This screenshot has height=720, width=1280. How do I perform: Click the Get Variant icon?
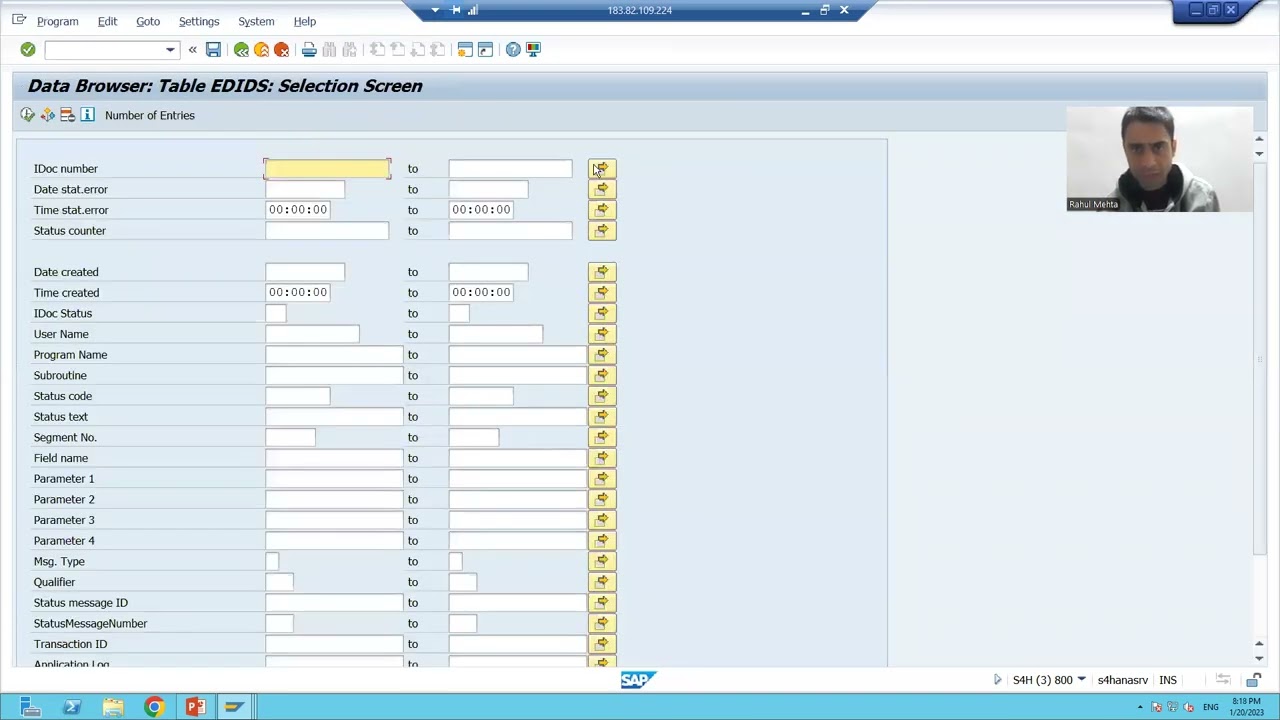[47, 115]
